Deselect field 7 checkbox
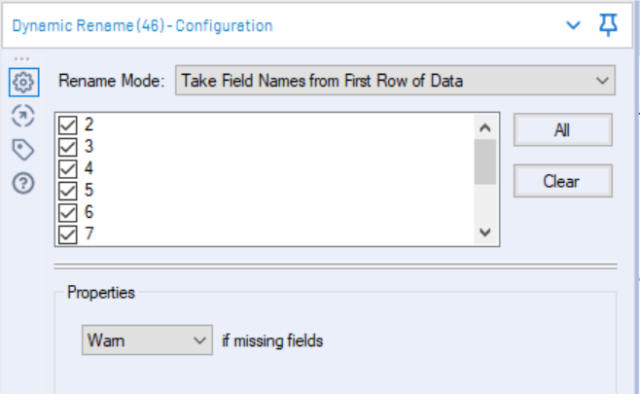Image resolution: width=640 pixels, height=394 pixels. click(68, 234)
